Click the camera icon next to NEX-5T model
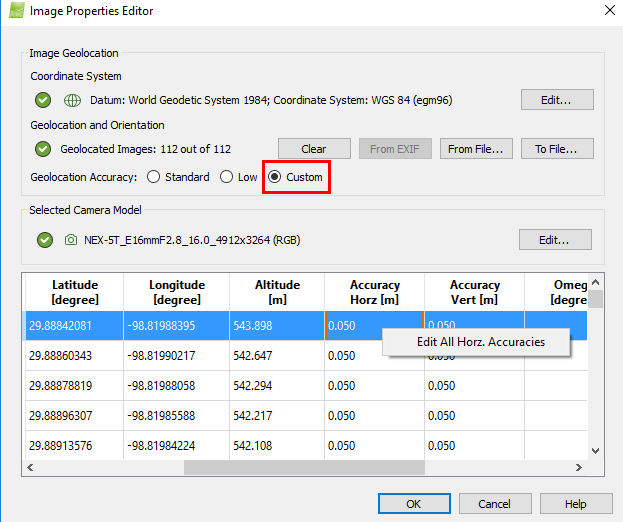 (x=71, y=240)
